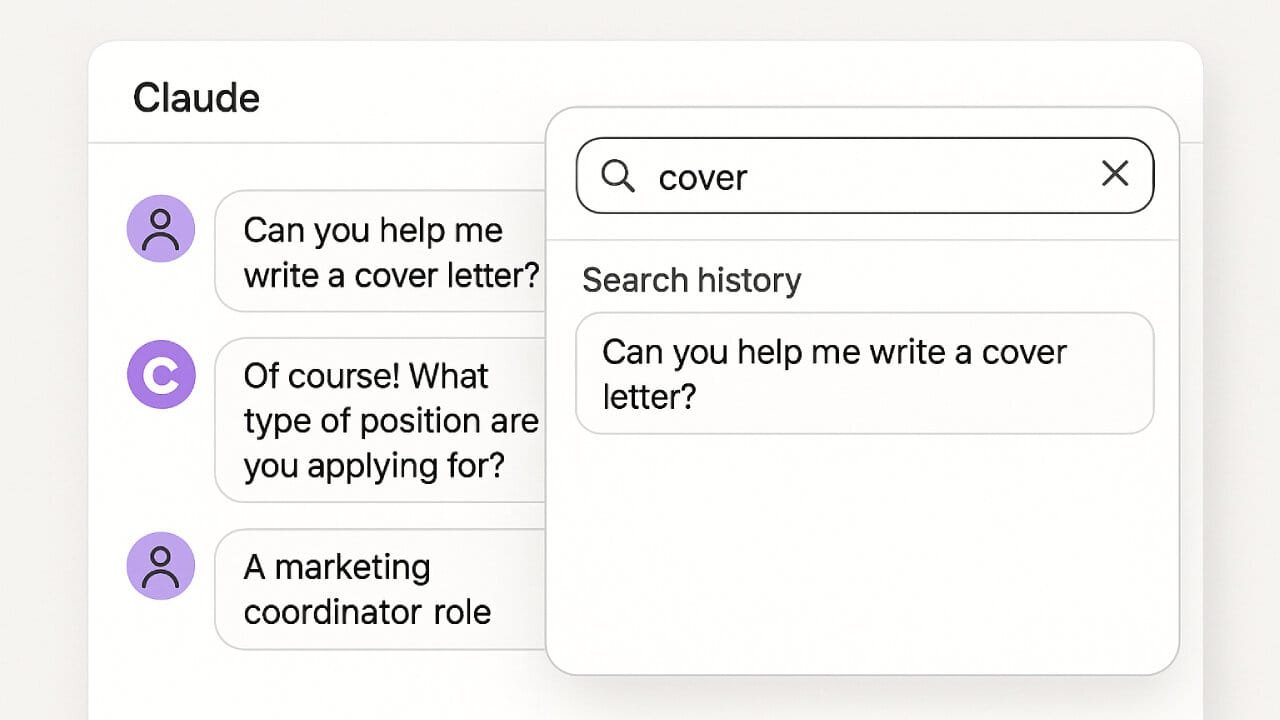Open the "Can you help me write a cover letter?" search result

pos(865,373)
